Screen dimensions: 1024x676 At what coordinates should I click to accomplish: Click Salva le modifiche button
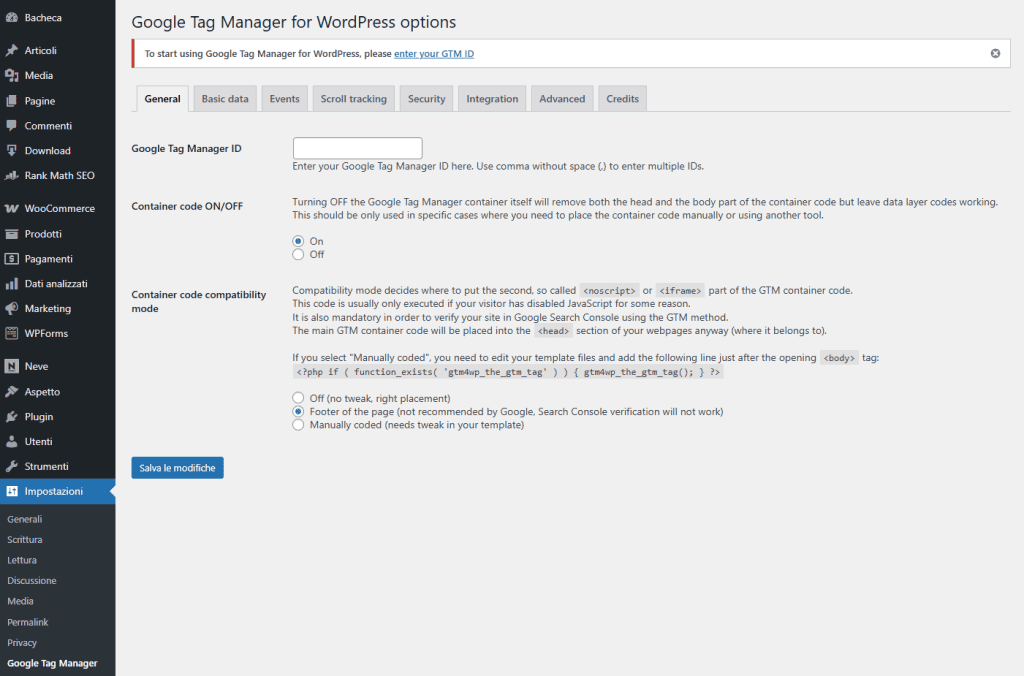[x=177, y=467]
